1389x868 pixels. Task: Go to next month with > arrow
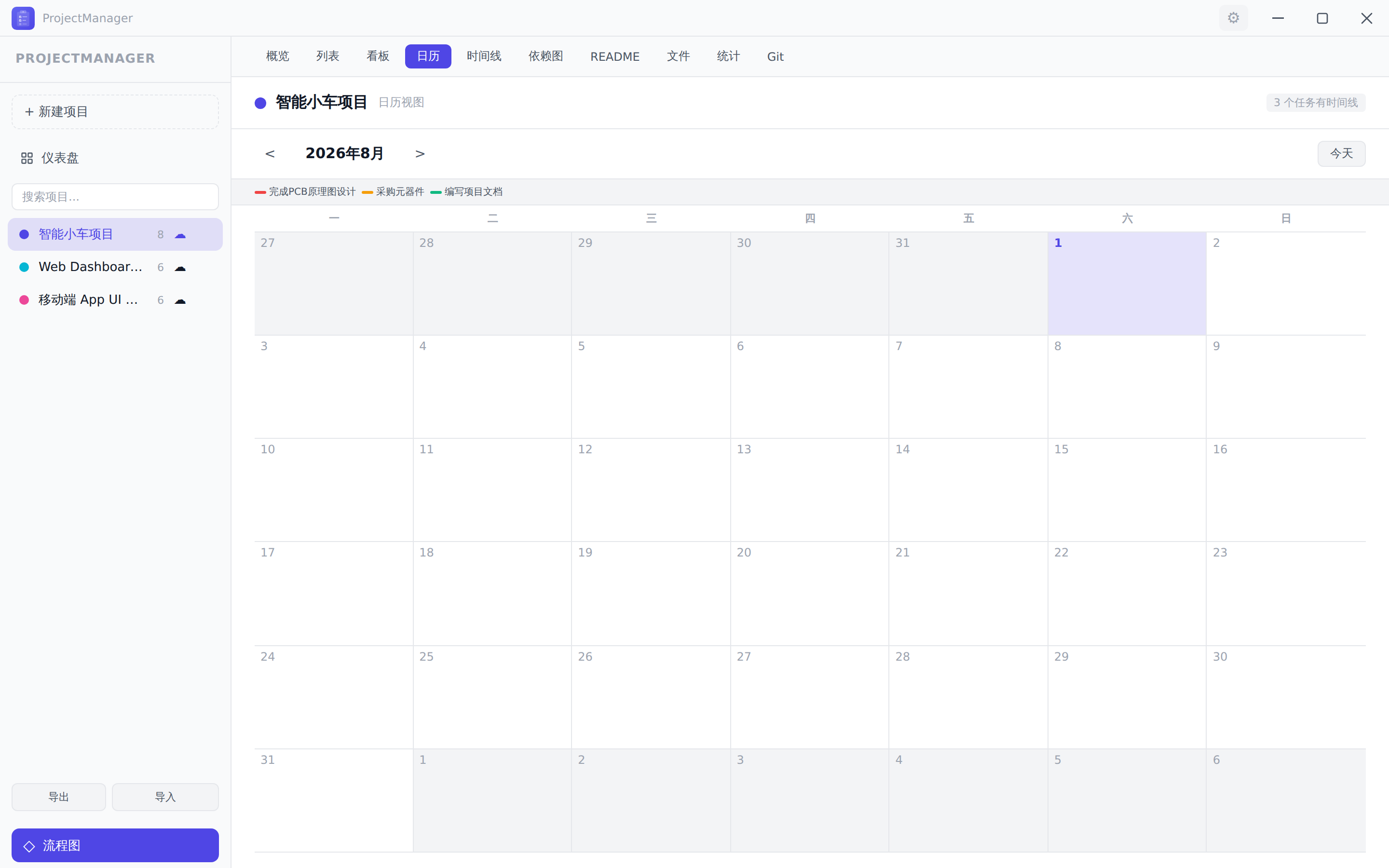pos(420,154)
